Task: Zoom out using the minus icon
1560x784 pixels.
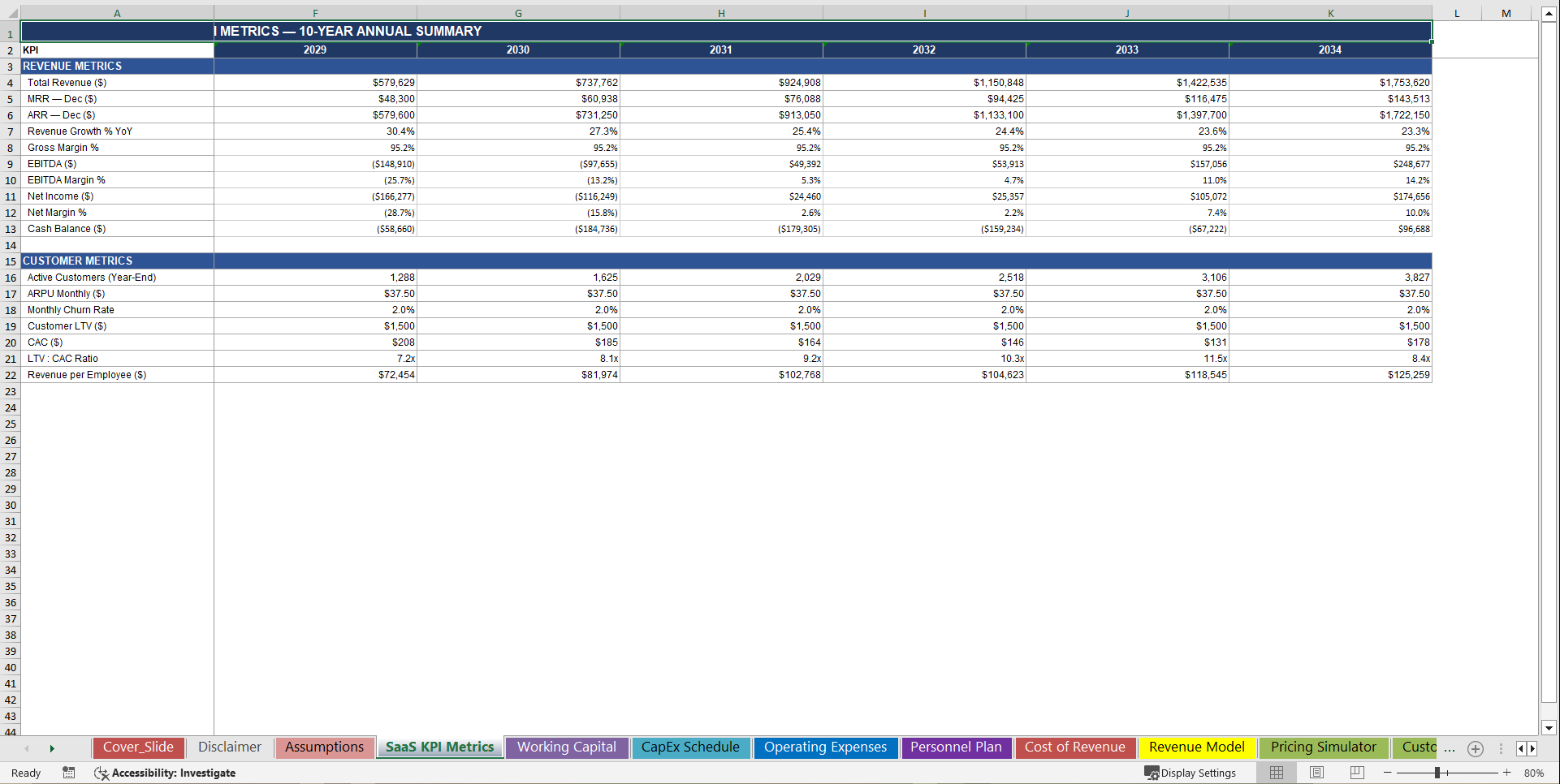Action: tap(1388, 773)
